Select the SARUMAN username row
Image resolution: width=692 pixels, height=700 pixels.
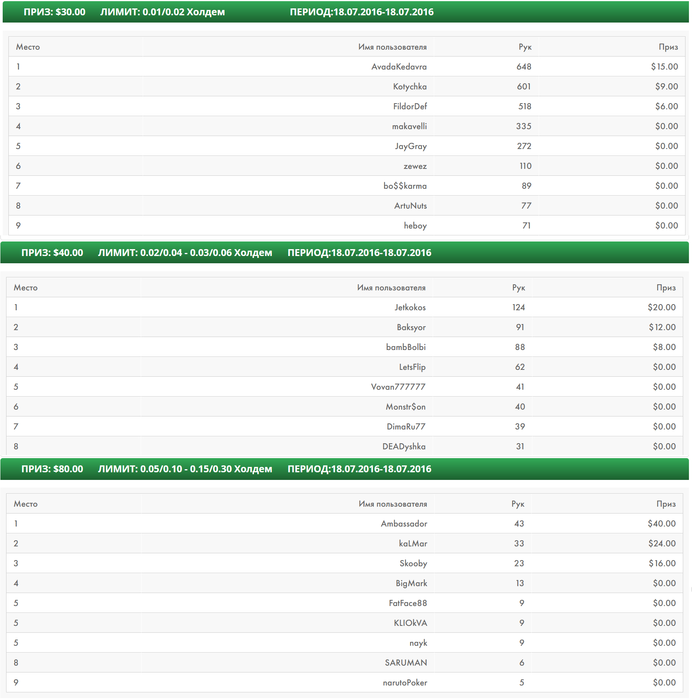tap(406, 663)
